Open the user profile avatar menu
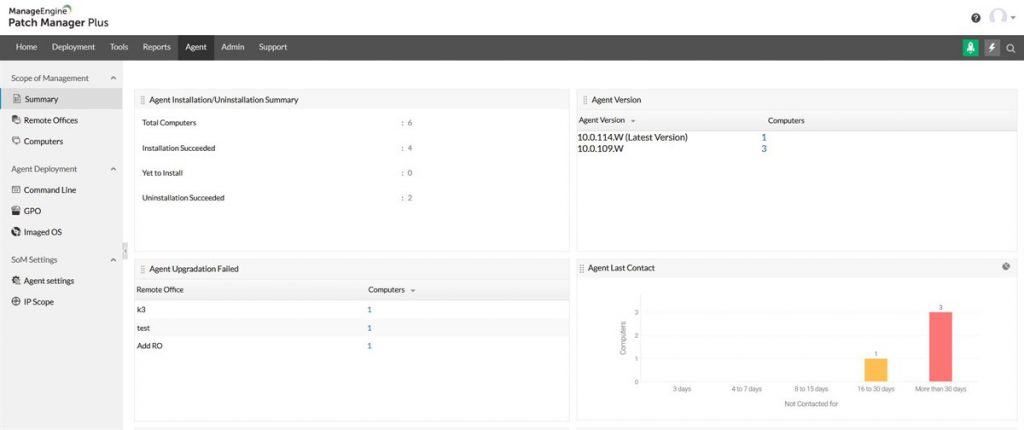The image size is (1024, 430). [997, 17]
